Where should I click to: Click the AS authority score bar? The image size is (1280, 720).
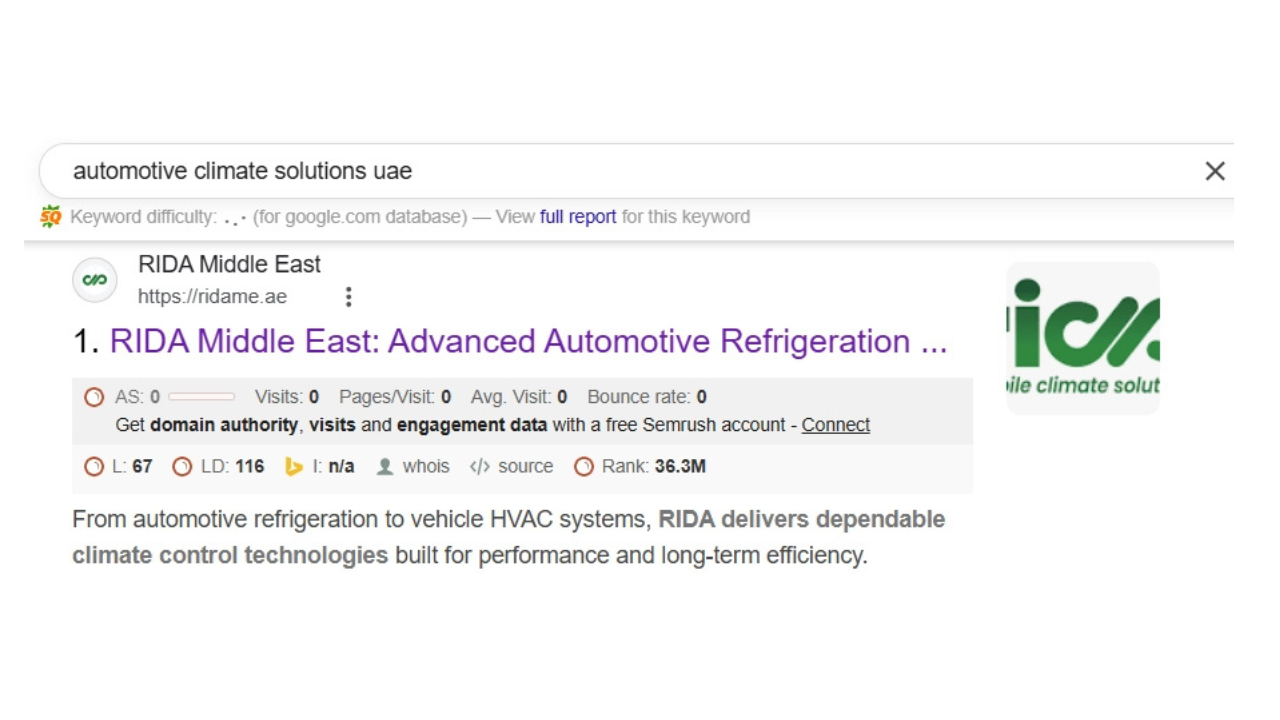coord(202,397)
